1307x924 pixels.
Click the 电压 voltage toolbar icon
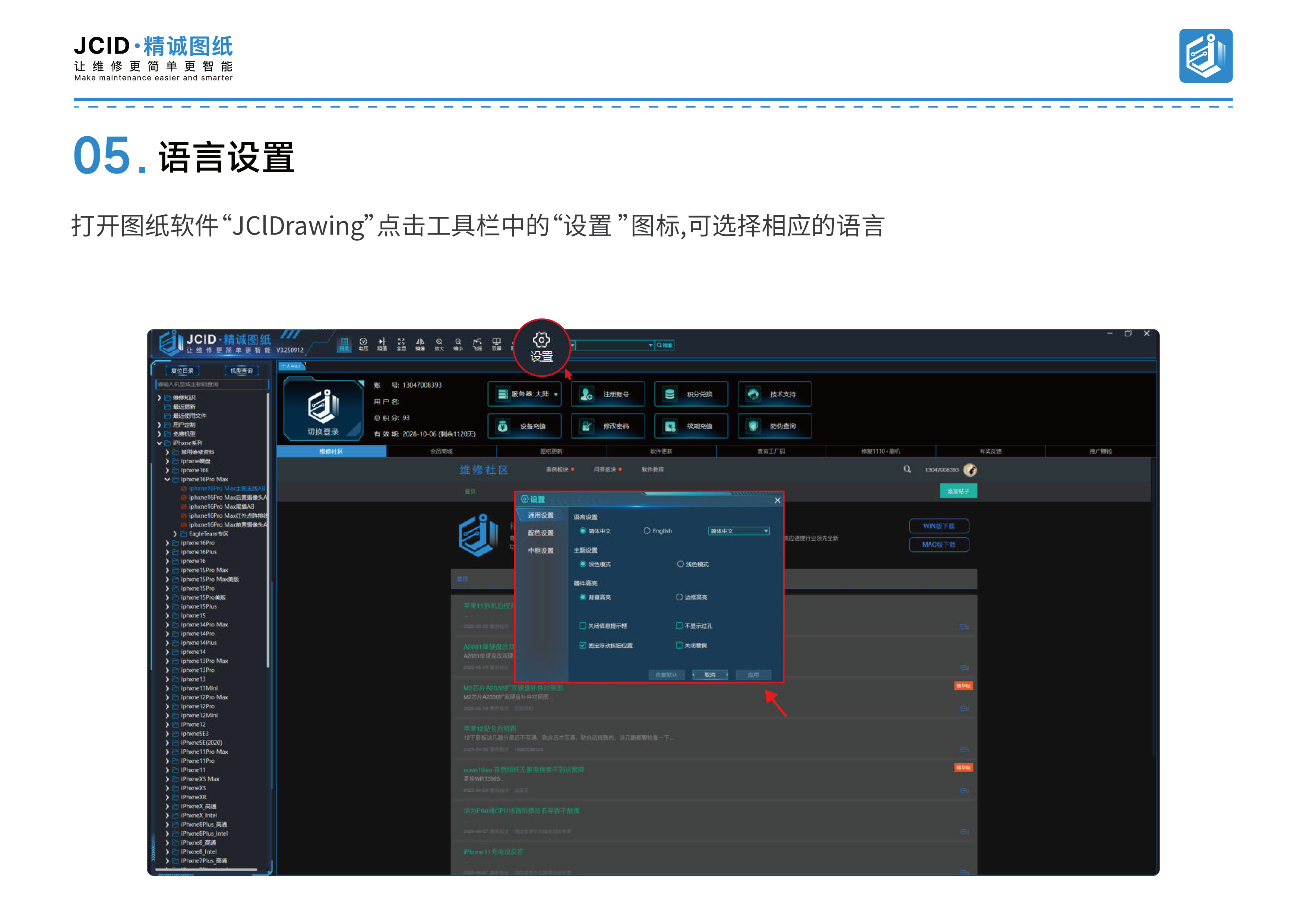[x=363, y=344]
